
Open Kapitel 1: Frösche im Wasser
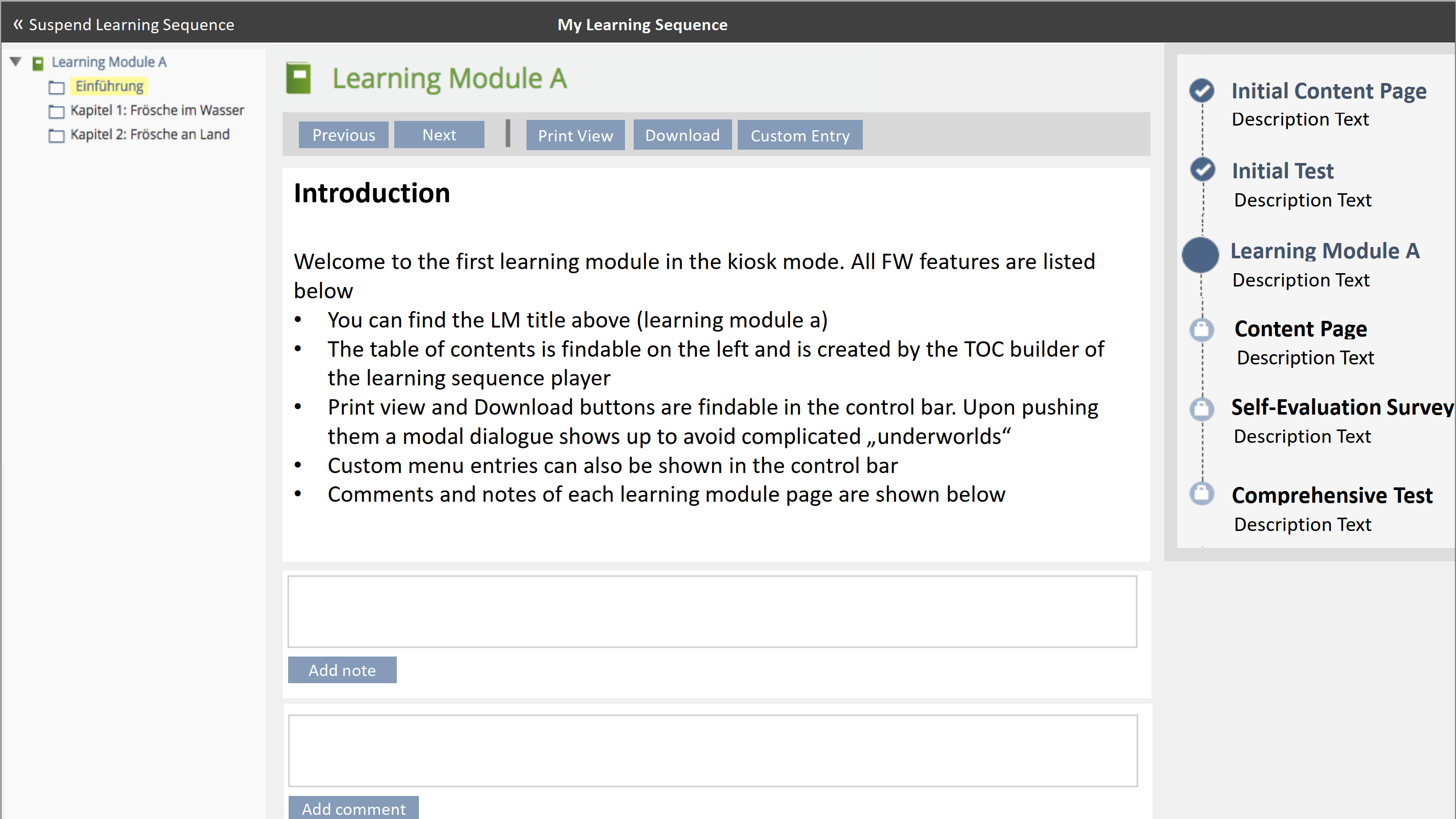coord(156,110)
